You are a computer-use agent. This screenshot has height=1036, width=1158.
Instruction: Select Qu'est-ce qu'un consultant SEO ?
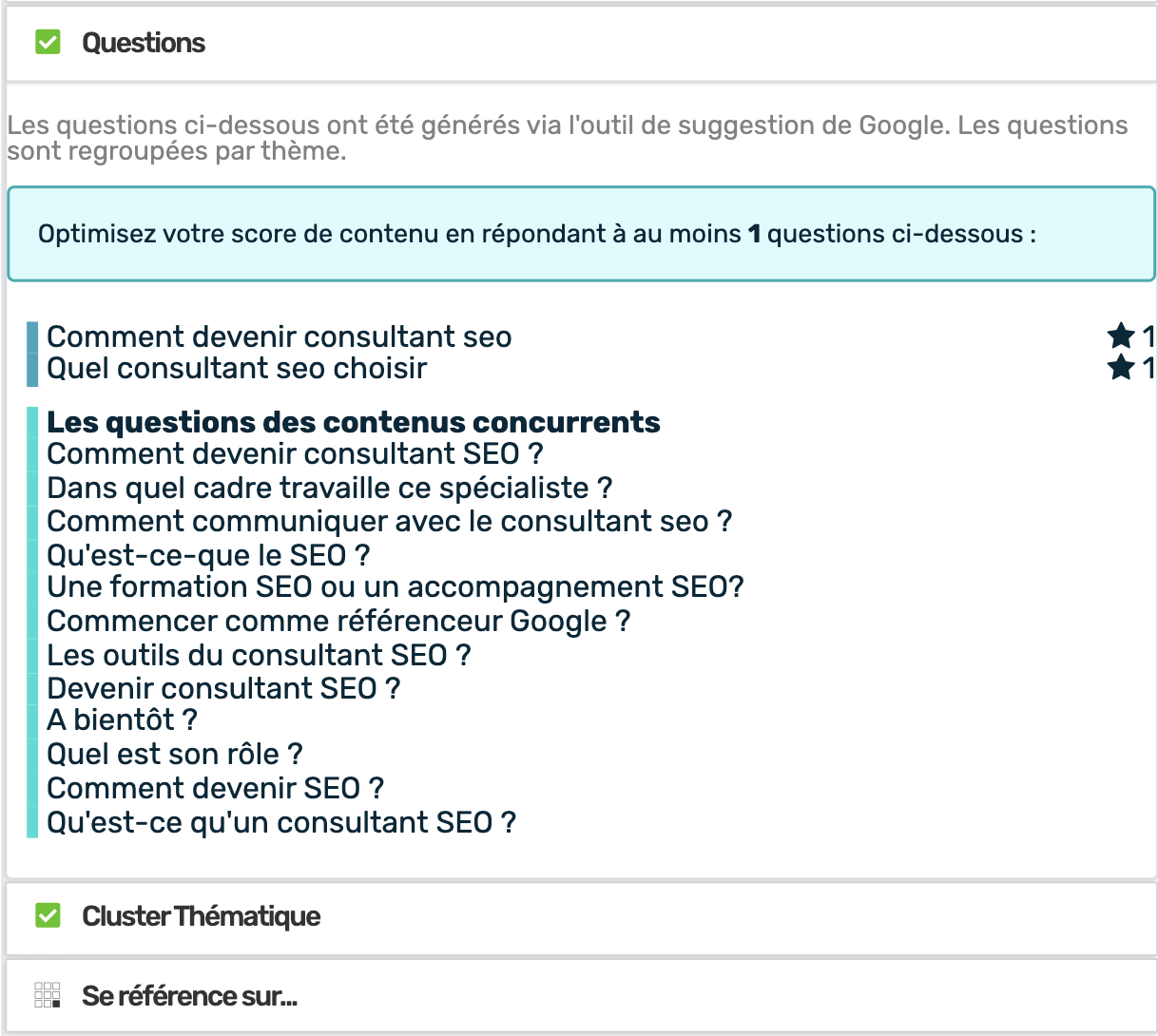coord(281,822)
